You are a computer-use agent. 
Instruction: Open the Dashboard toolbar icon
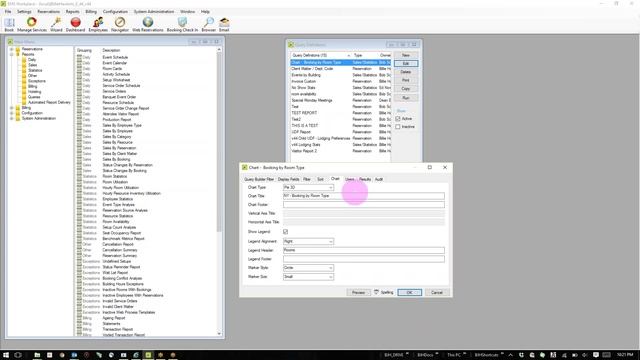pos(76,24)
